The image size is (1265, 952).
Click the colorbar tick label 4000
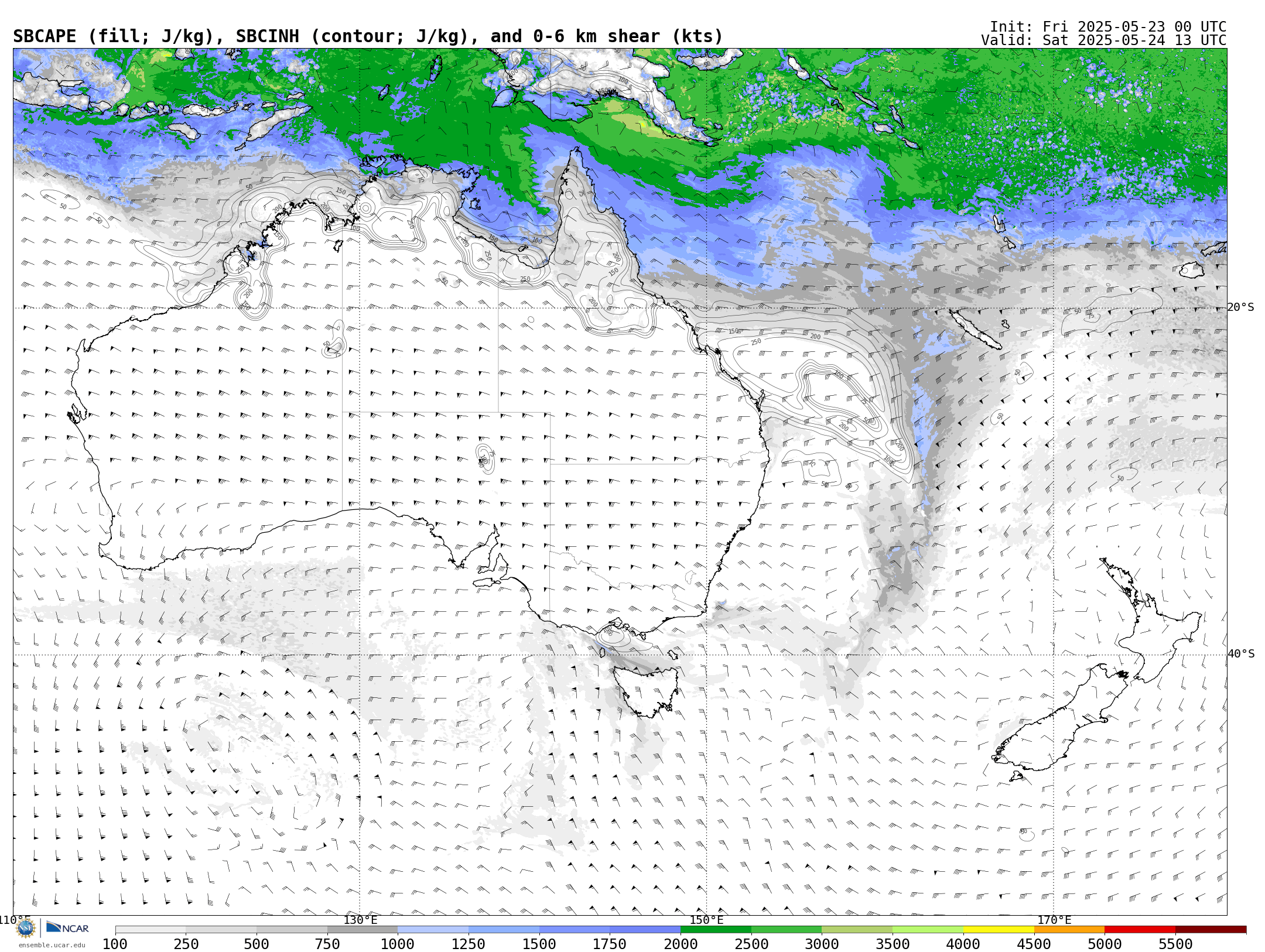pyautogui.click(x=963, y=944)
